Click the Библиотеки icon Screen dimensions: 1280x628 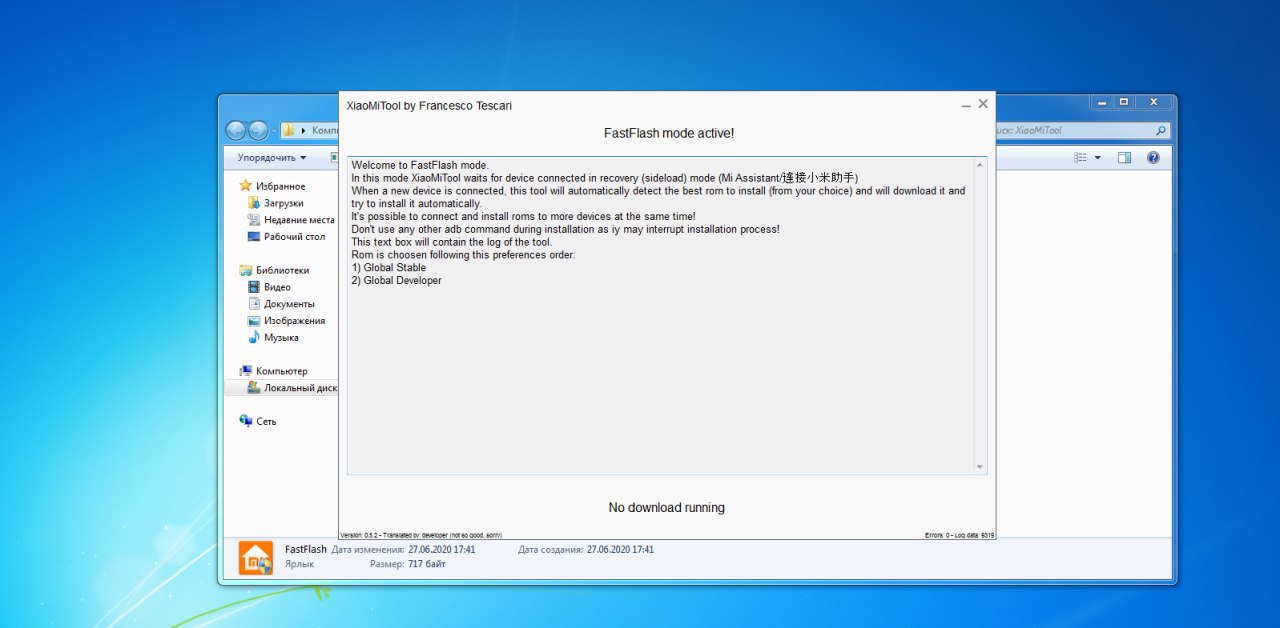(x=245, y=270)
